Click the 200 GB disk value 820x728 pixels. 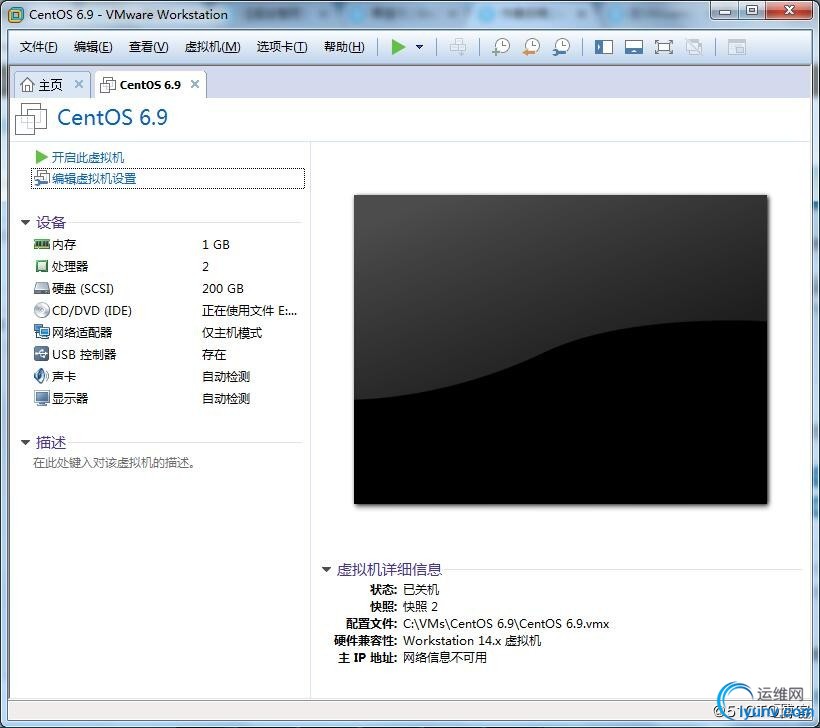(x=223, y=289)
